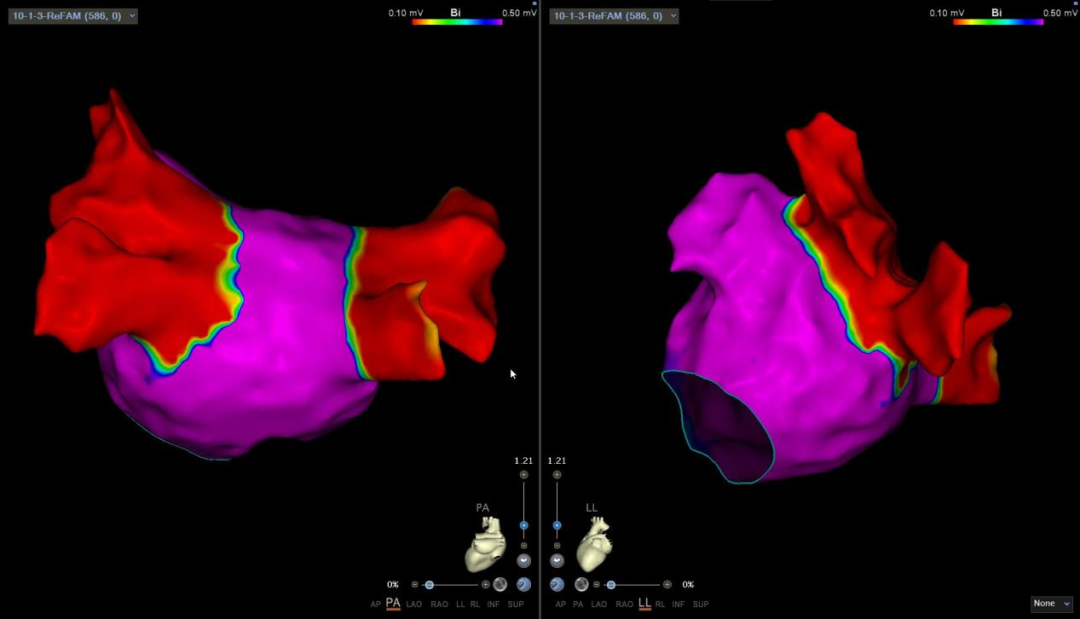Click zoom-in plus above left vertical slider
1080x619 pixels.
(523, 475)
